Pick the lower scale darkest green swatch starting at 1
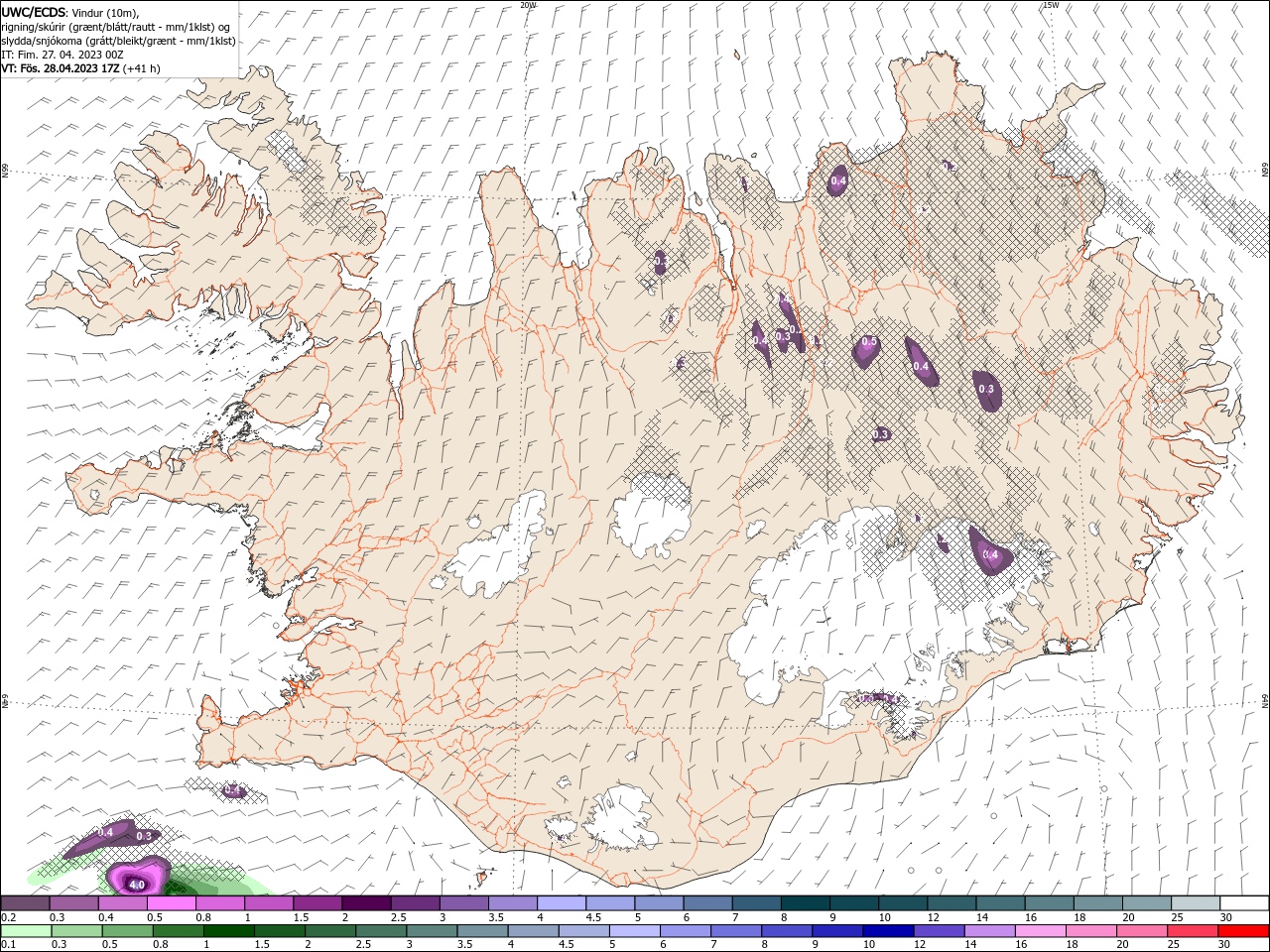1270x952 pixels. pos(229,931)
